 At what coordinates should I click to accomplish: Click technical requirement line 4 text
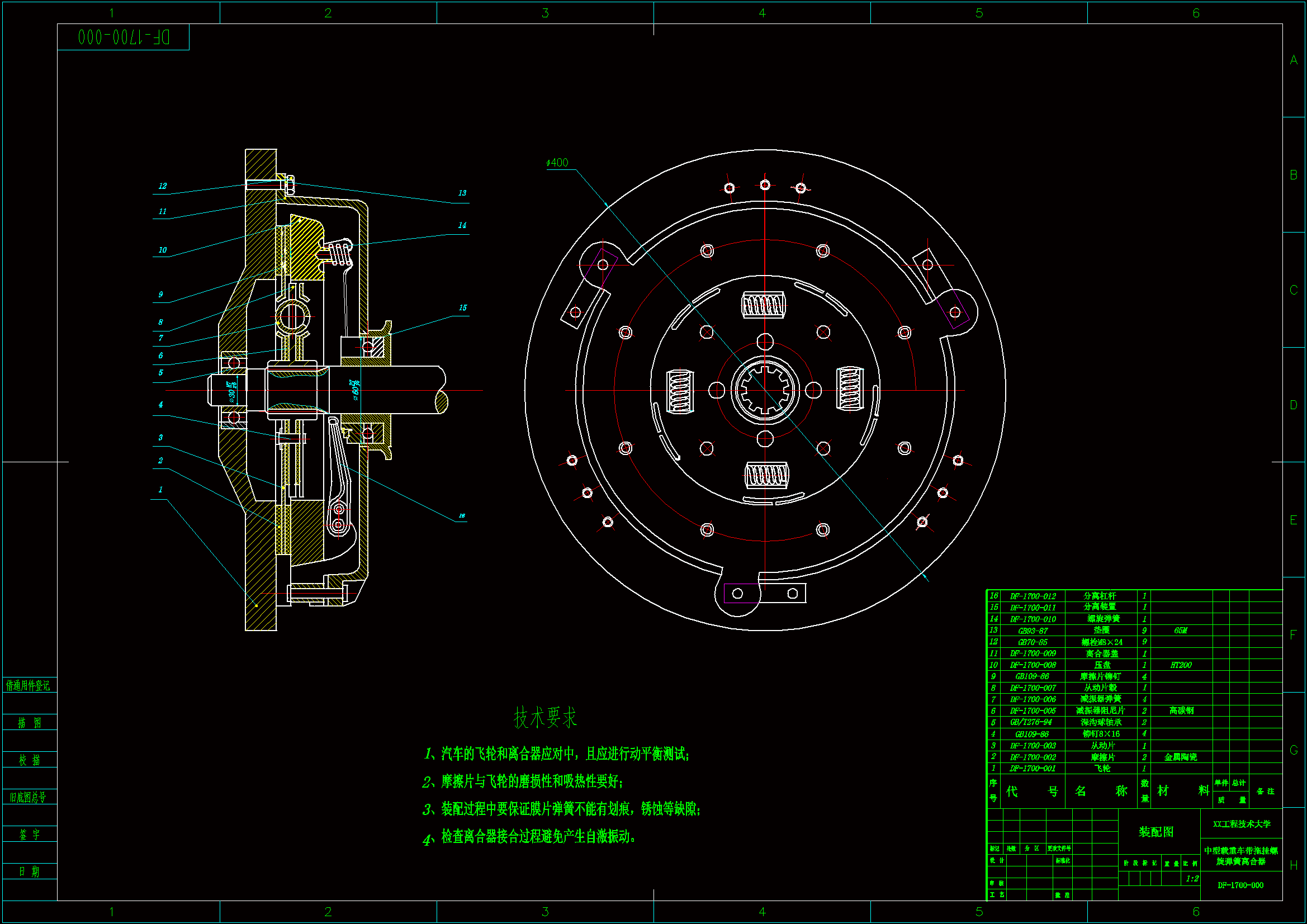click(529, 837)
